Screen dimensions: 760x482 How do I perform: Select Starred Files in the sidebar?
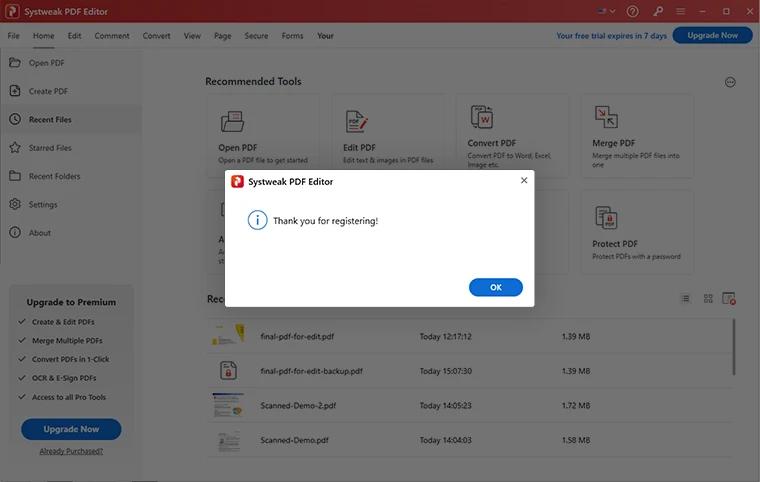tap(71, 147)
